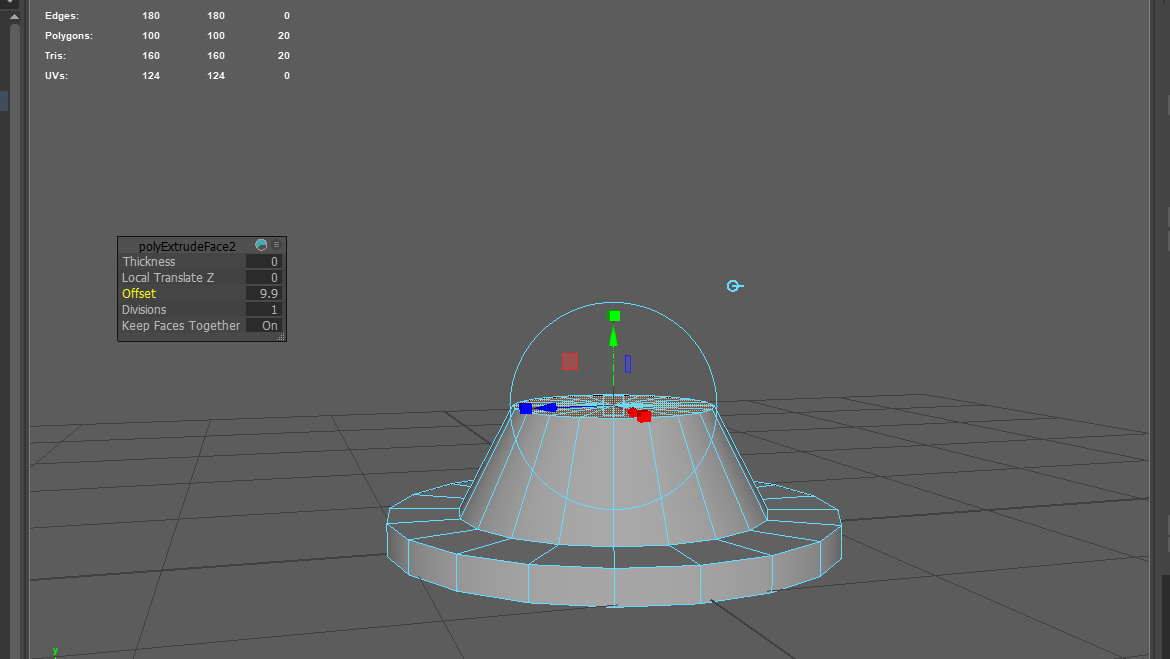
Task: Select the blue Z-axis scale cube handle
Action: tap(526, 408)
